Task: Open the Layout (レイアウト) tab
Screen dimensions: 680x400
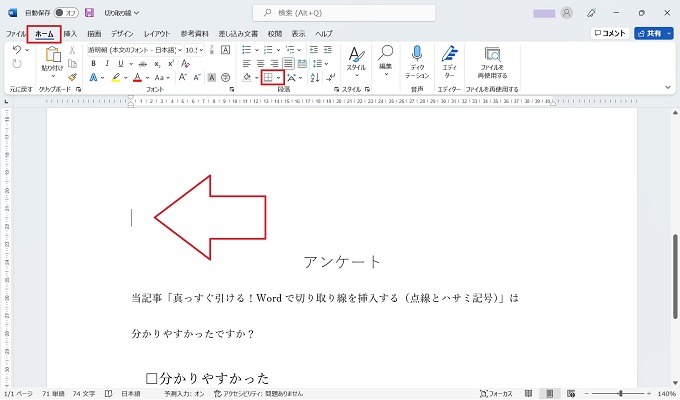Action: tap(157, 33)
